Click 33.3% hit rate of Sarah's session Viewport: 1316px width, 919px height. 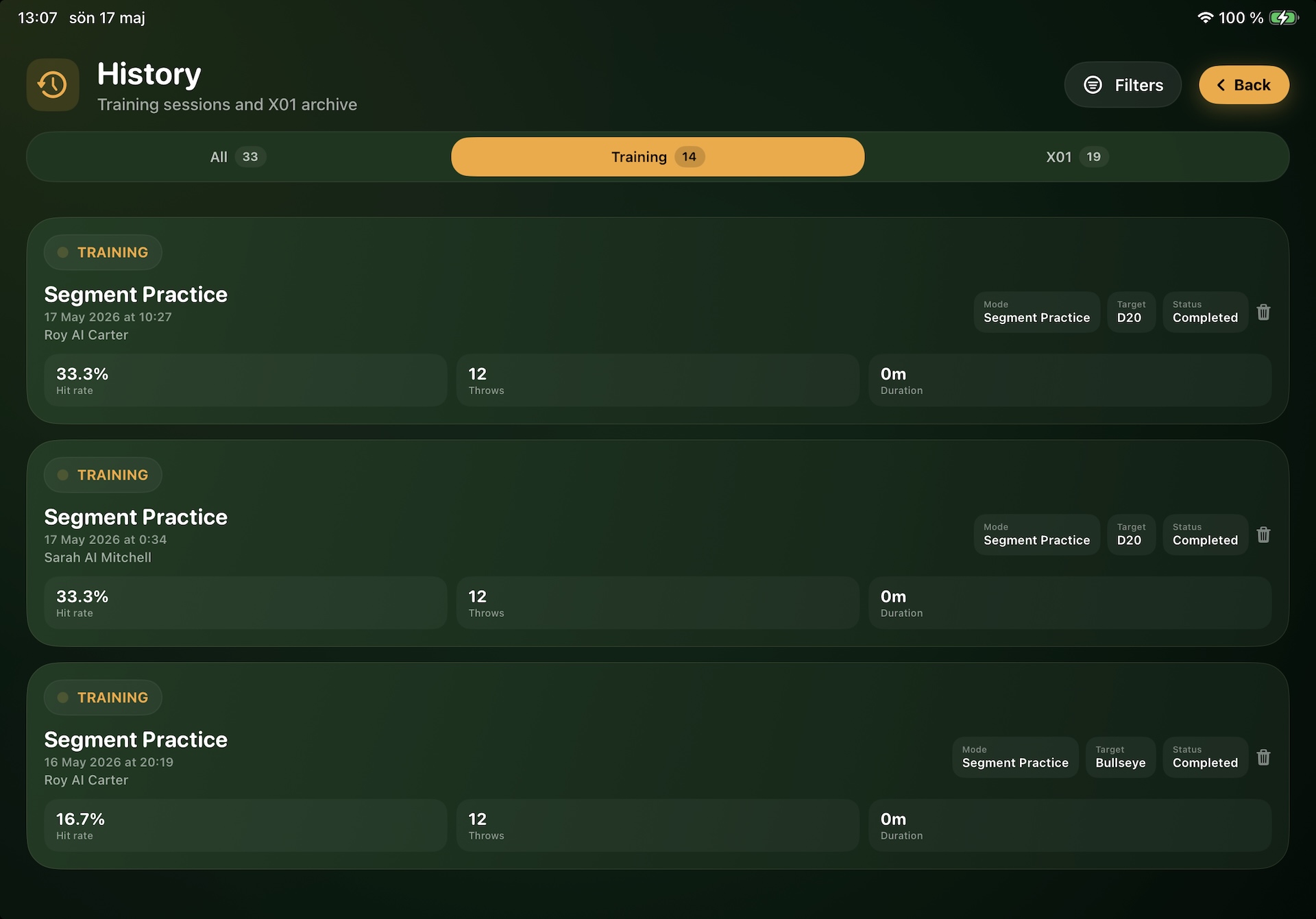click(x=245, y=603)
